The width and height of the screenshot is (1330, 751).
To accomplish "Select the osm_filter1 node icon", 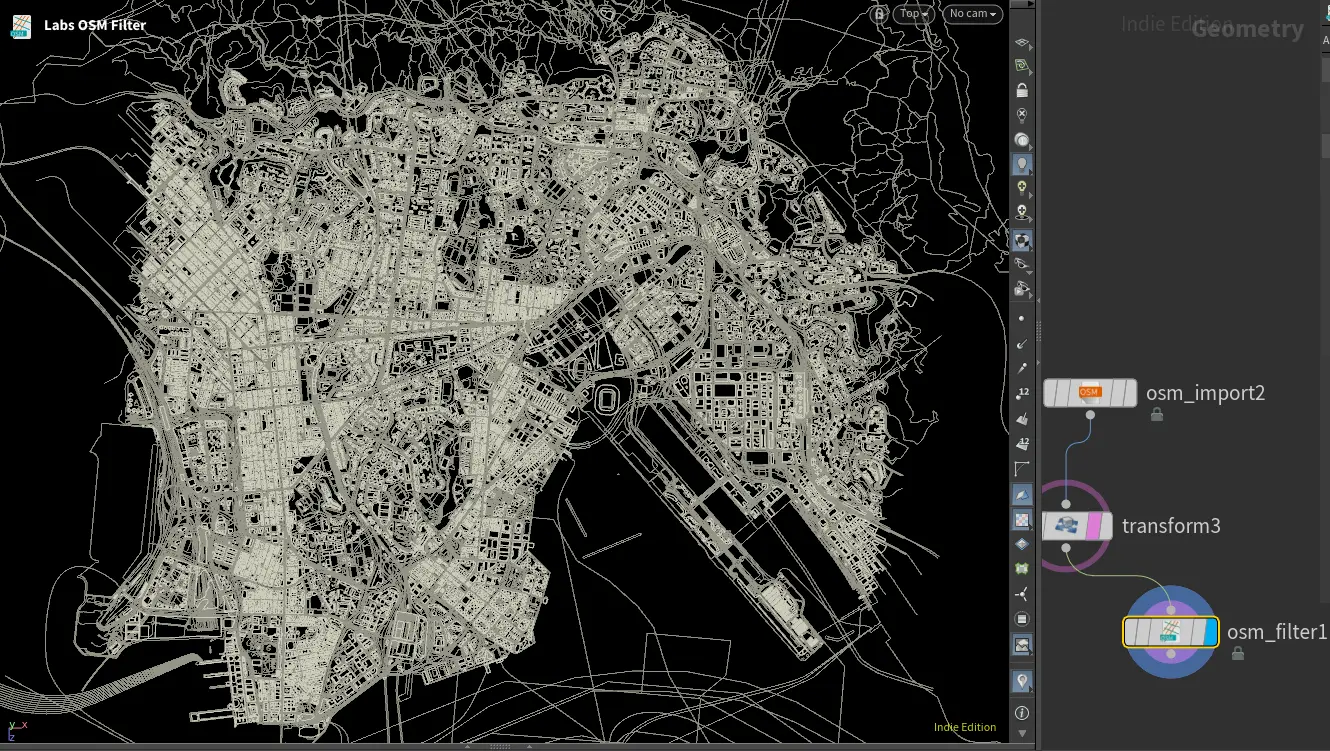I will (1171, 632).
